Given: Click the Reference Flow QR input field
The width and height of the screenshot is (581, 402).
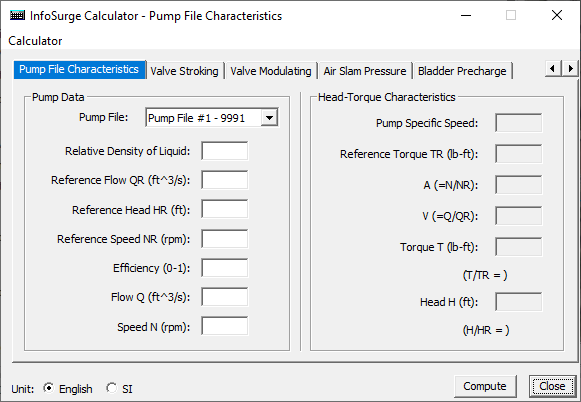Looking at the screenshot, I should (225, 180).
